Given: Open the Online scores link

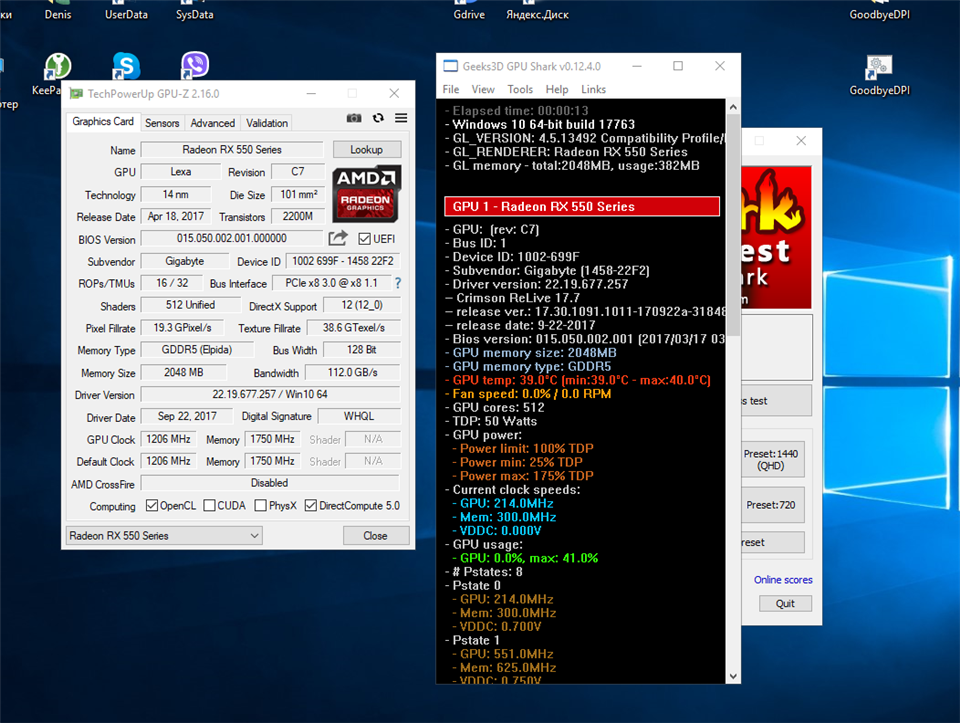Looking at the screenshot, I should [x=783, y=580].
